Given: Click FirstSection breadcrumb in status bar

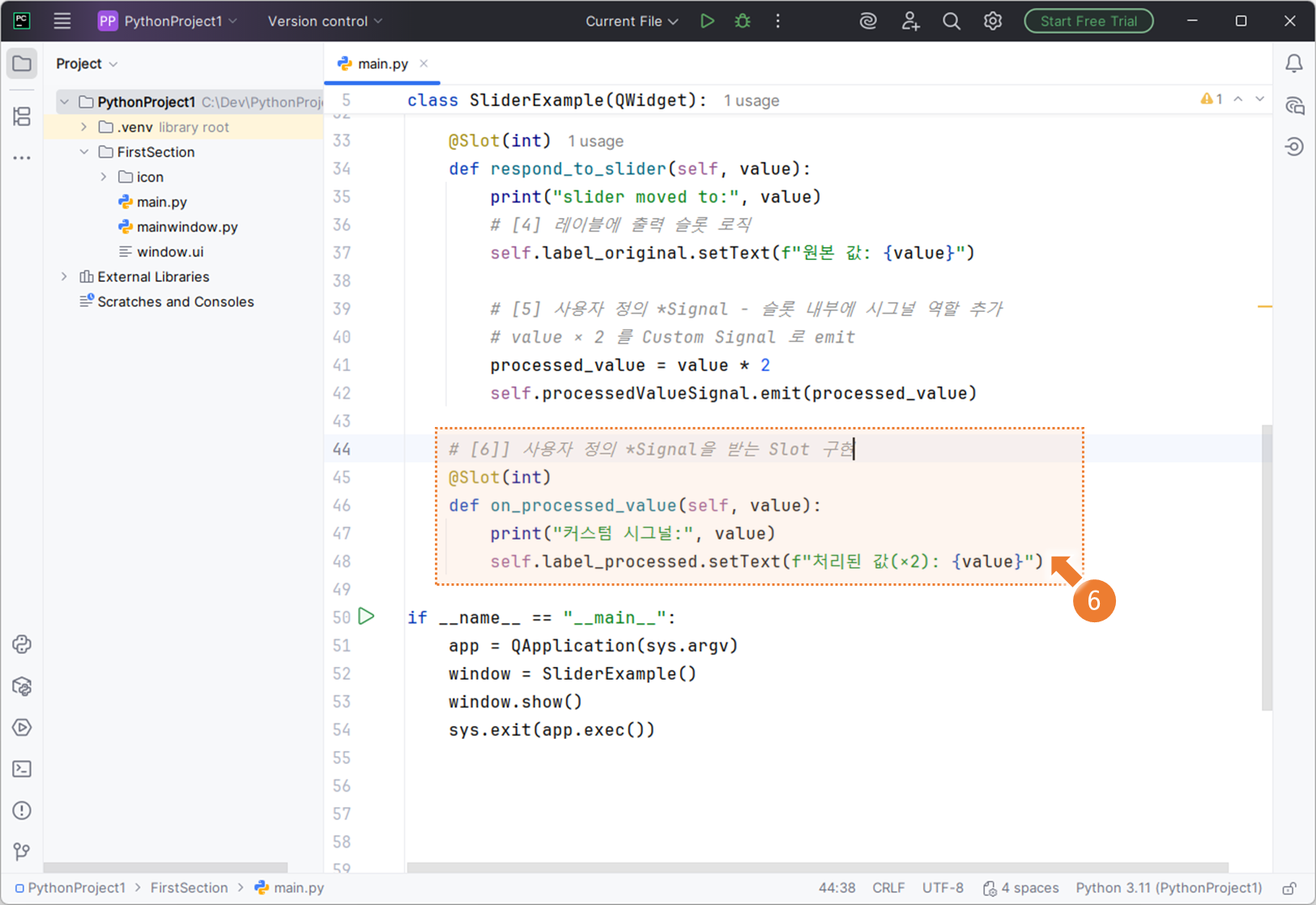Looking at the screenshot, I should click(x=189, y=888).
